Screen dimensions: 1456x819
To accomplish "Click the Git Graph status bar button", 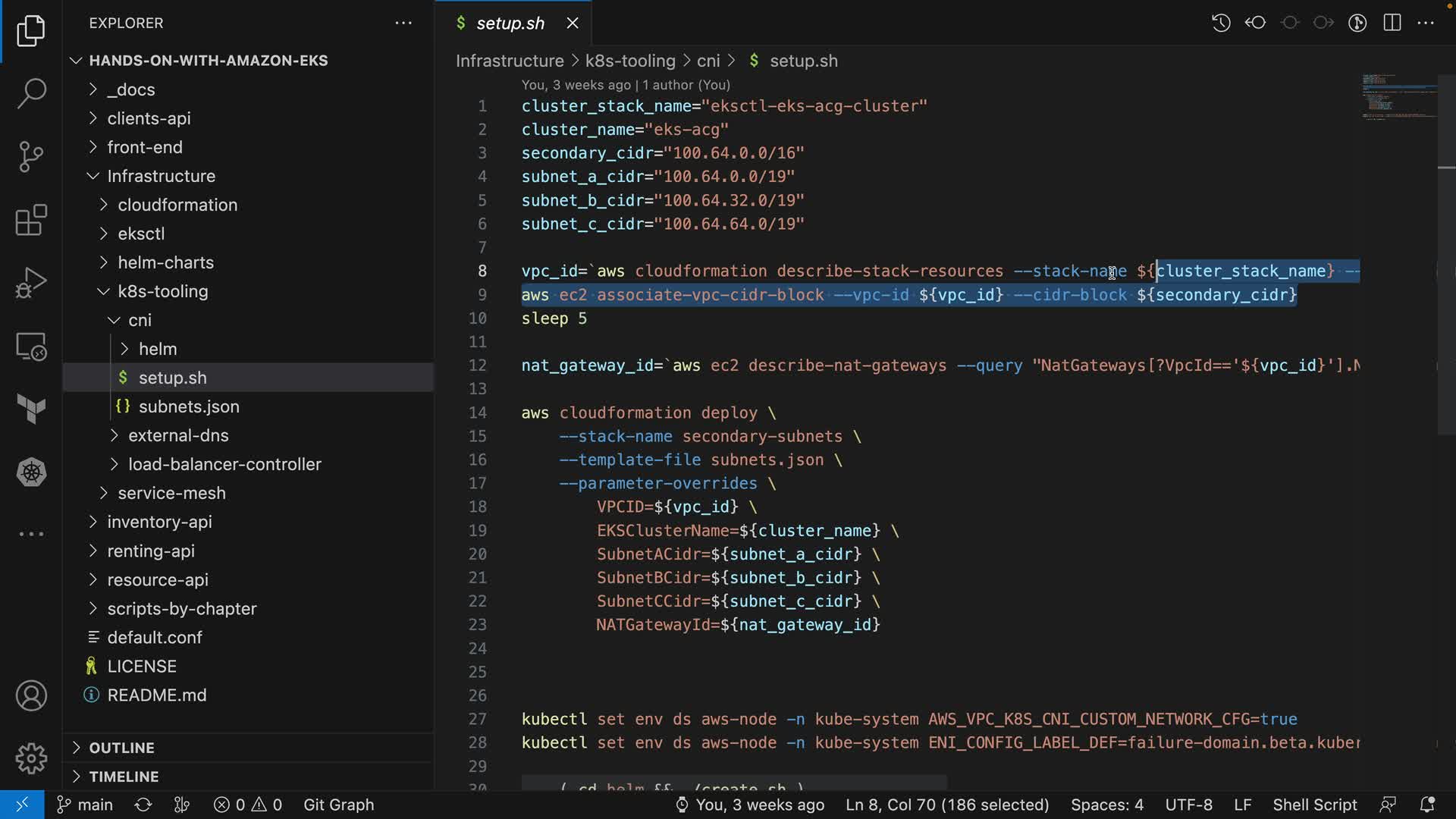I will [338, 805].
